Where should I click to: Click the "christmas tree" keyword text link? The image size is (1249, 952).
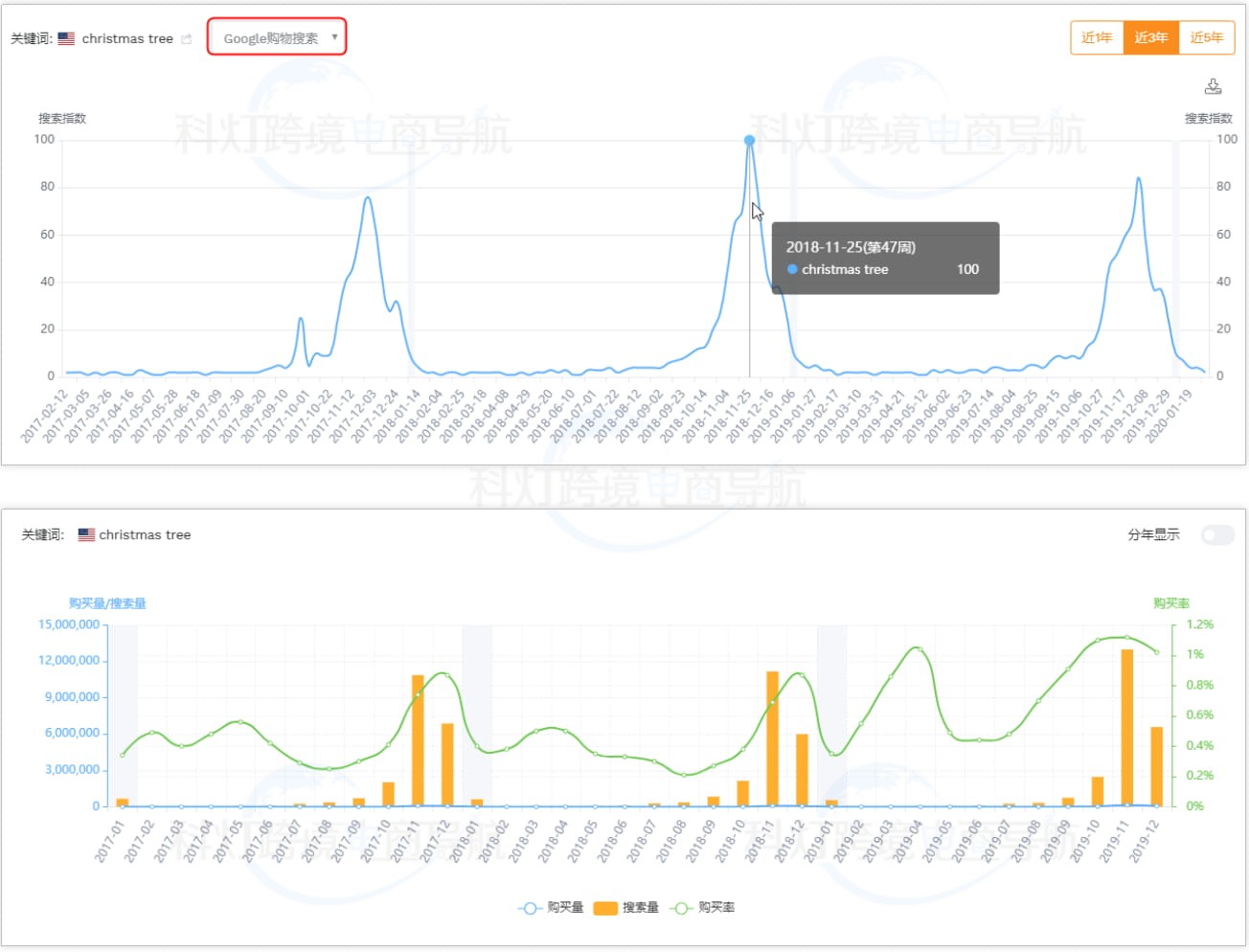pyautogui.click(x=128, y=38)
